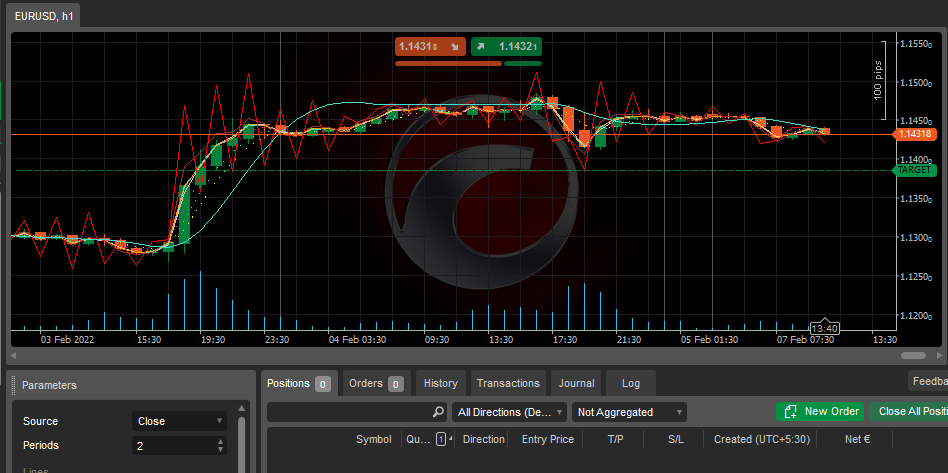Click the Feedback button
The width and height of the screenshot is (948, 473).
coord(928,381)
